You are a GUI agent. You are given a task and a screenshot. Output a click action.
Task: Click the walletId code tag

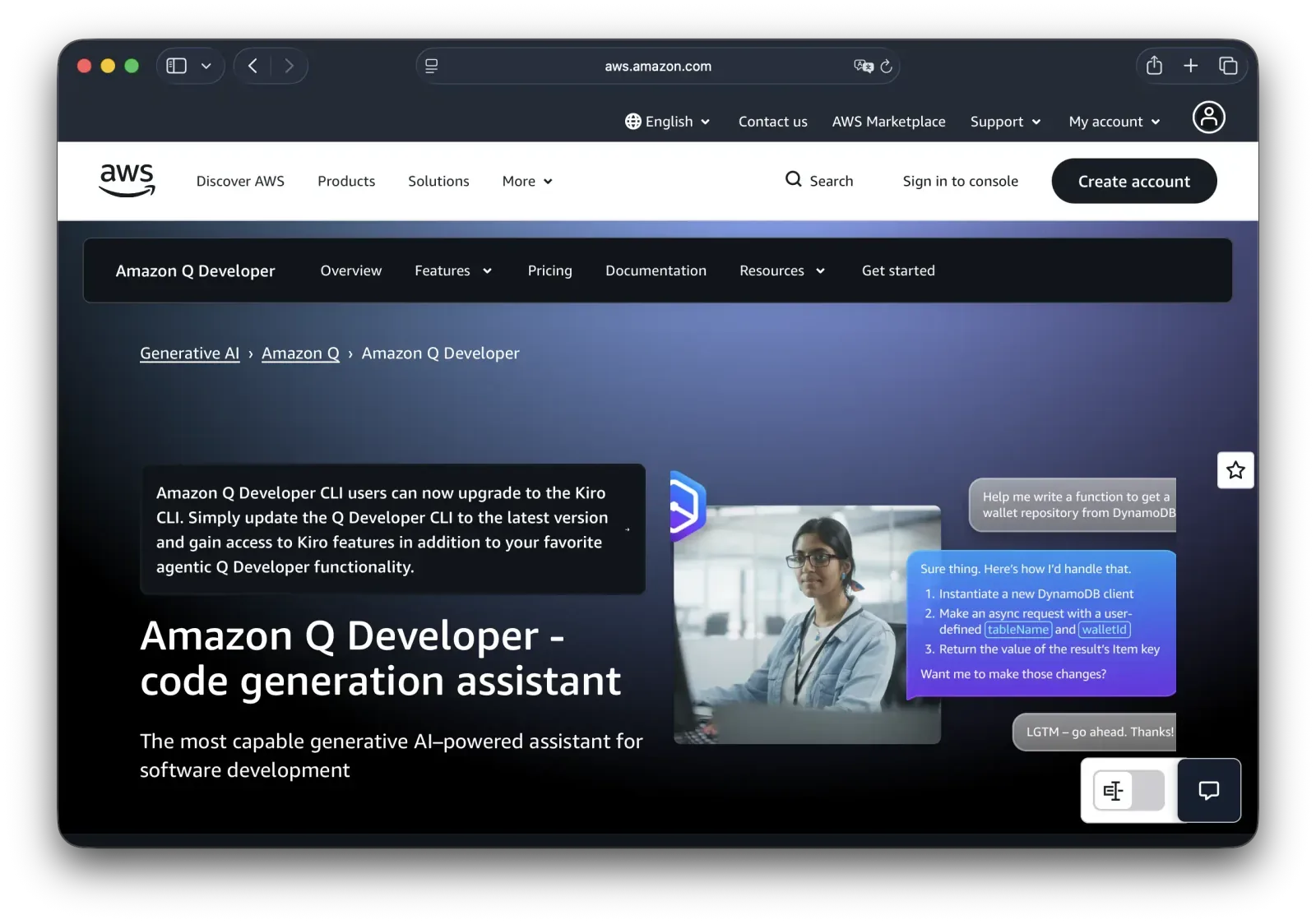pos(1104,630)
